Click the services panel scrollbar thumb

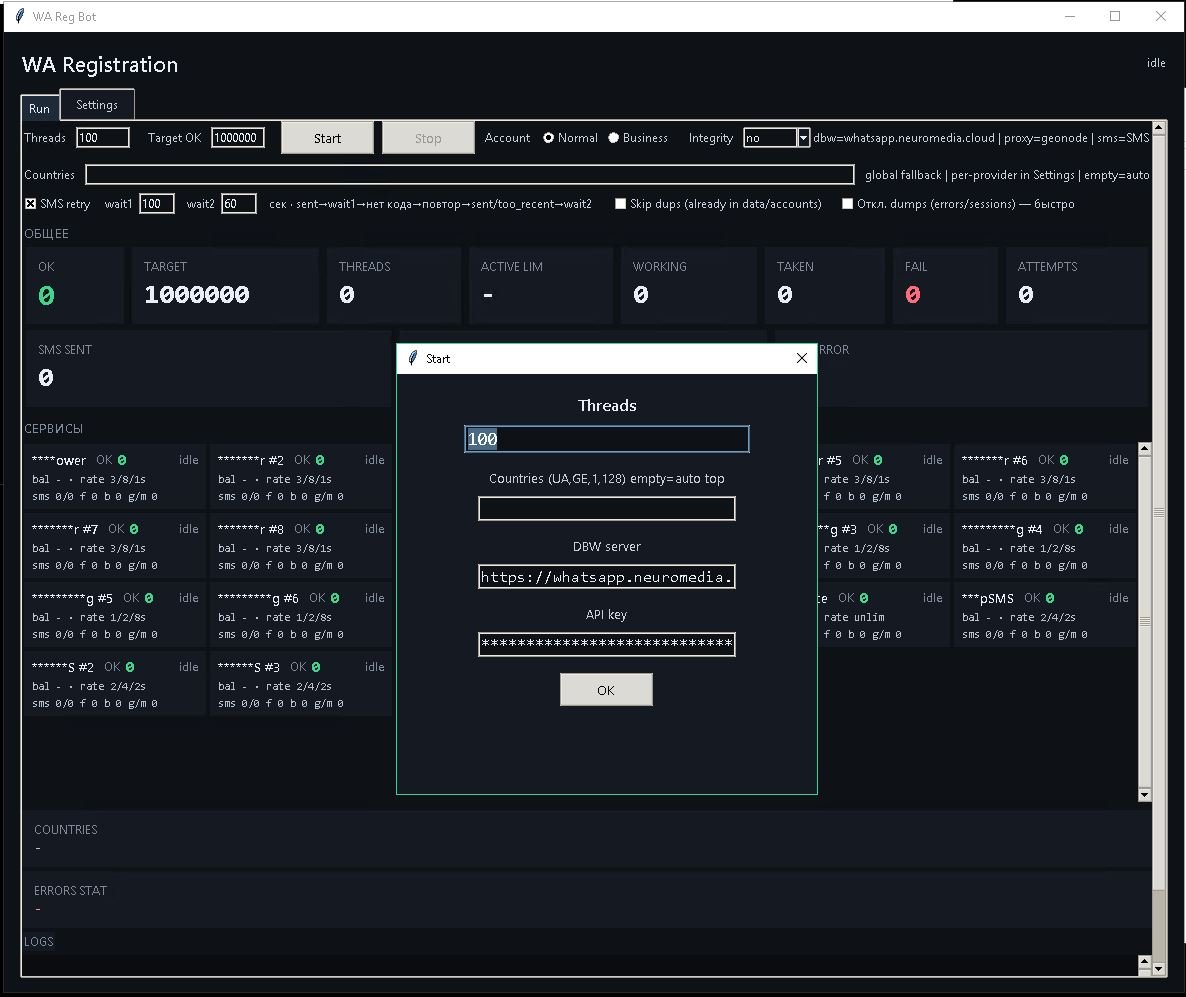click(1144, 620)
